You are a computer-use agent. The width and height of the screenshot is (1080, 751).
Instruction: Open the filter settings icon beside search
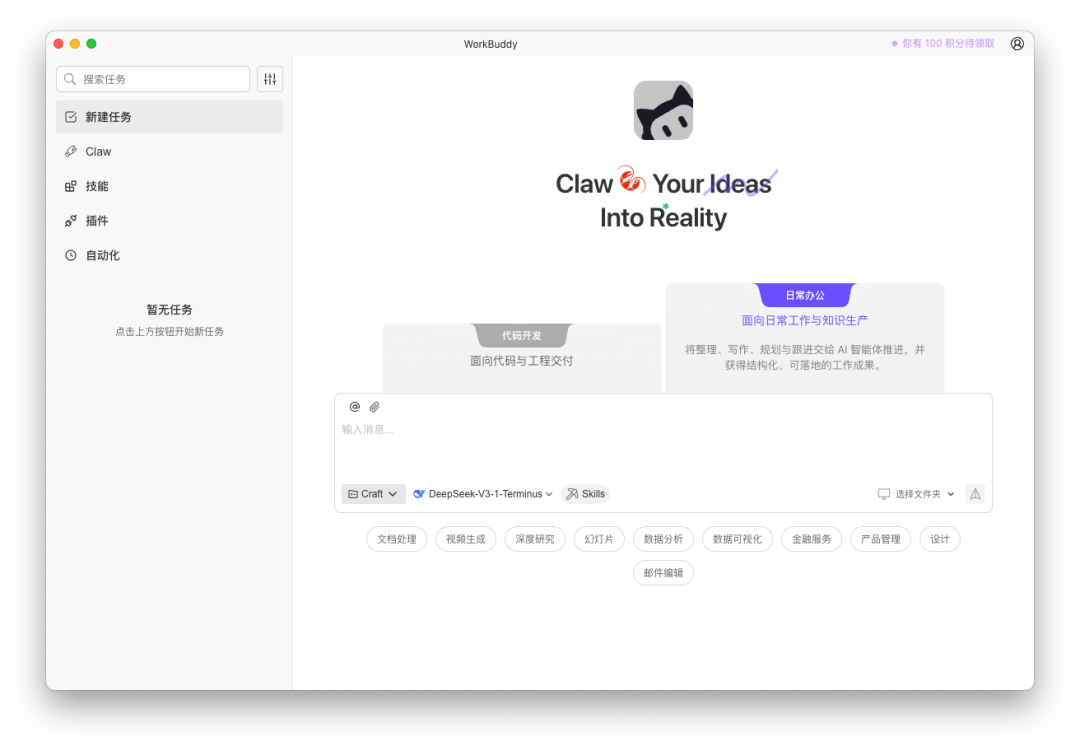(270, 79)
